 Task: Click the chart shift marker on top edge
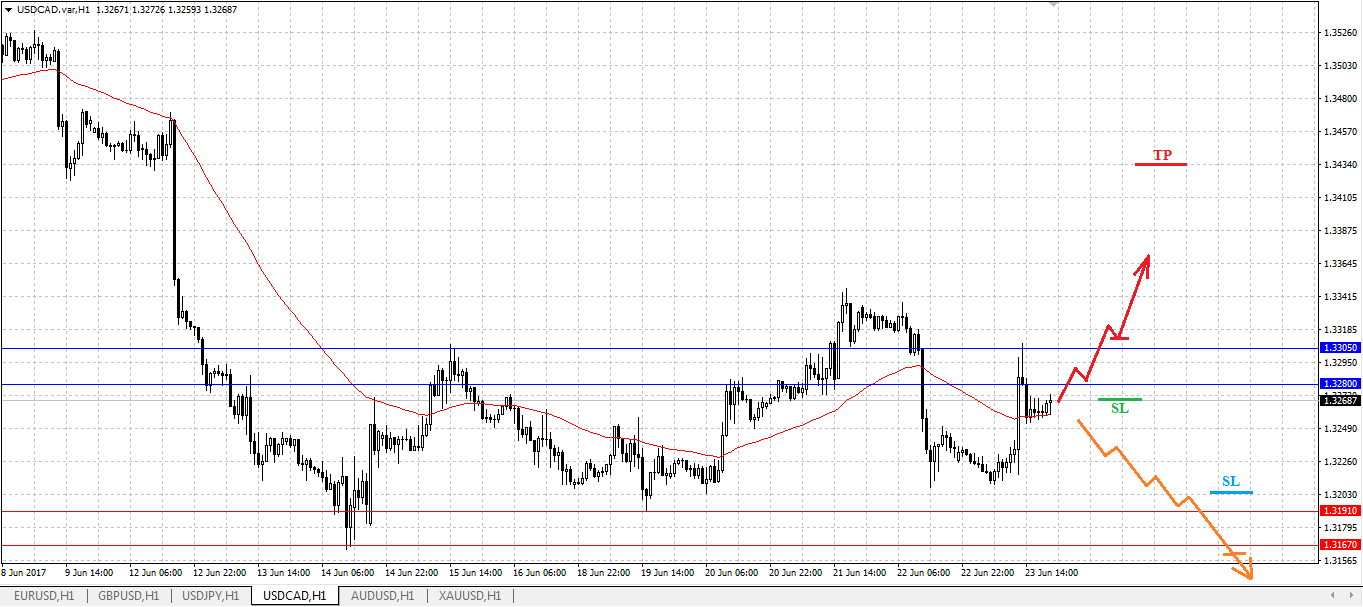tap(1053, 4)
